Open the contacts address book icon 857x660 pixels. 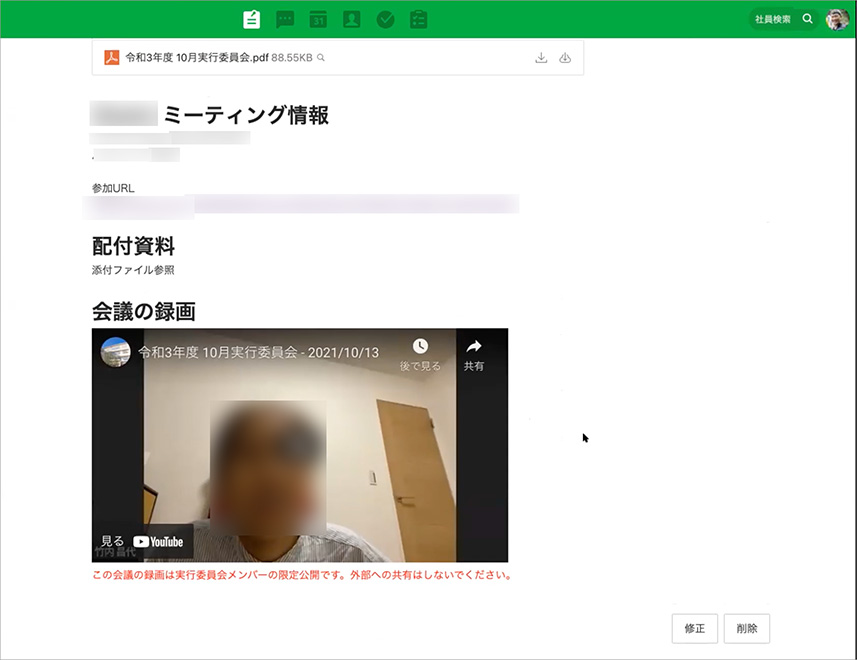pyautogui.click(x=351, y=19)
